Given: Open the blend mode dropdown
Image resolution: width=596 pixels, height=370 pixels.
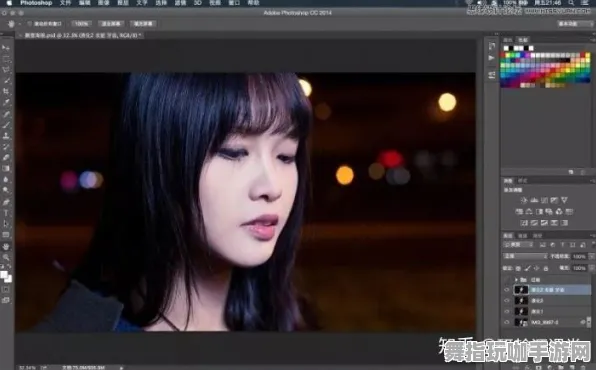Looking at the screenshot, I should (x=525, y=256).
